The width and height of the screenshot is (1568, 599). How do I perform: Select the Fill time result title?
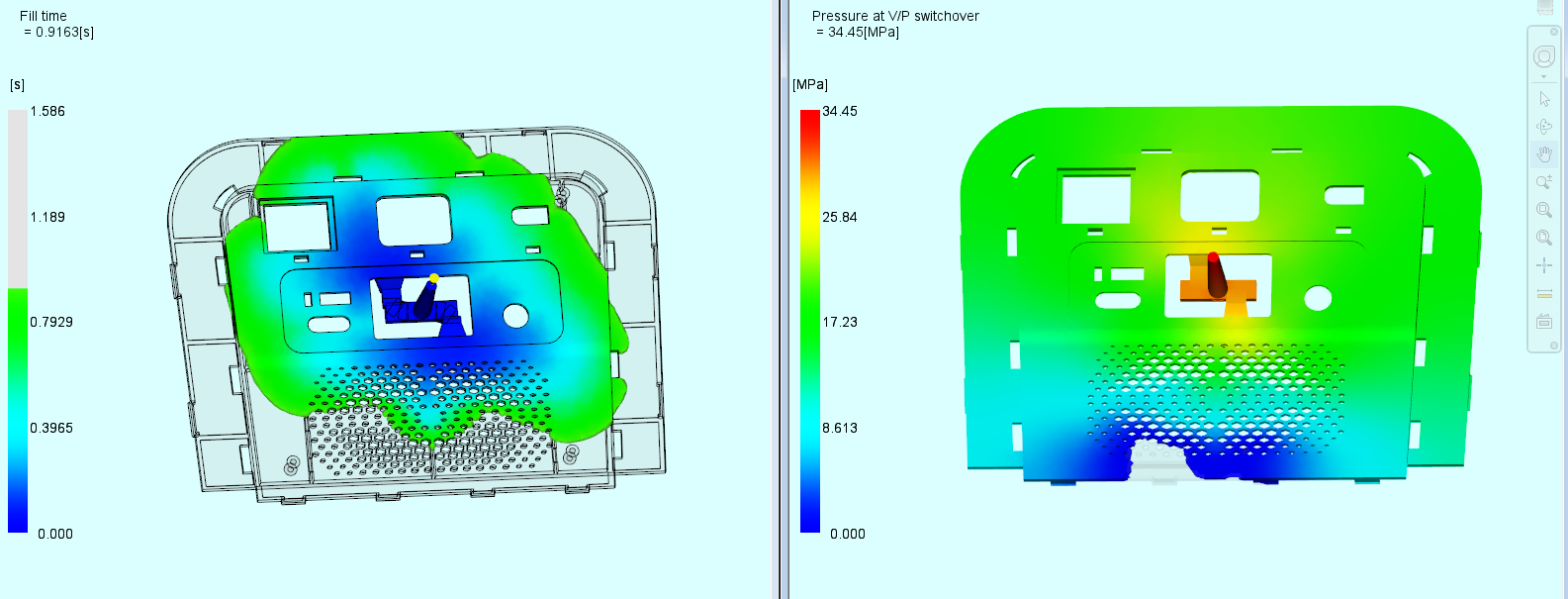coord(44,16)
